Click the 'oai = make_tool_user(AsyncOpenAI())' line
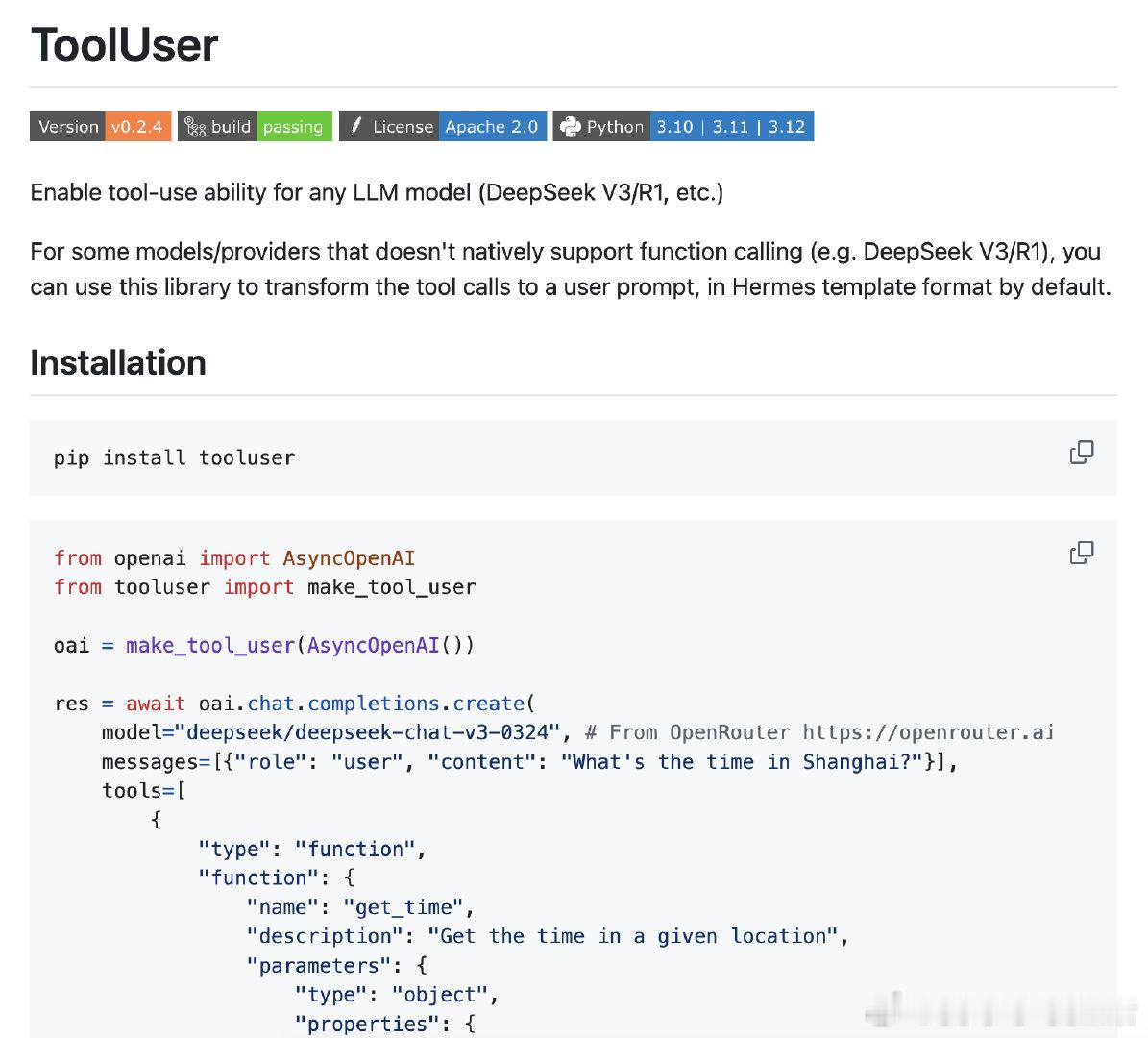The height and width of the screenshot is (1038, 1148). point(264,645)
